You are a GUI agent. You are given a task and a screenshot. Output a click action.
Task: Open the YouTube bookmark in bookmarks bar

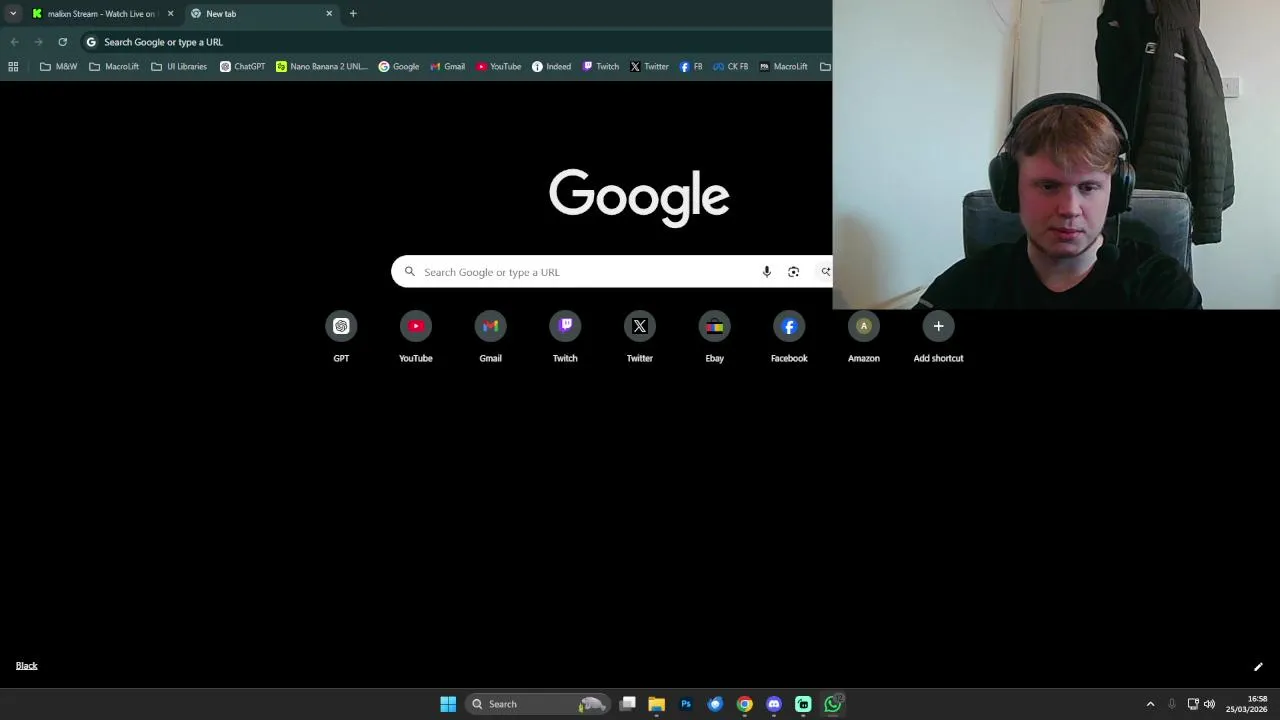pyautogui.click(x=498, y=67)
